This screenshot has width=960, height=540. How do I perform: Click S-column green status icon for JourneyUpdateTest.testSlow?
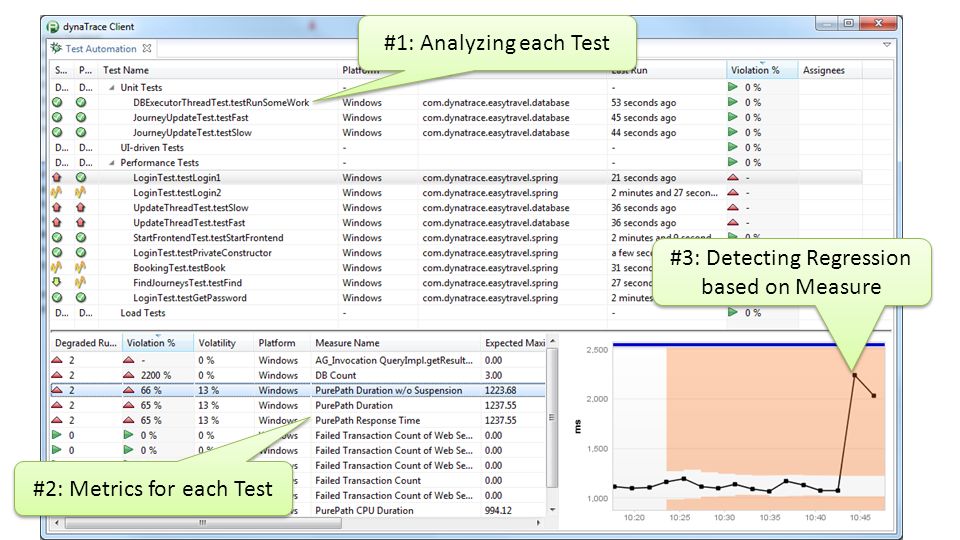coord(57,132)
